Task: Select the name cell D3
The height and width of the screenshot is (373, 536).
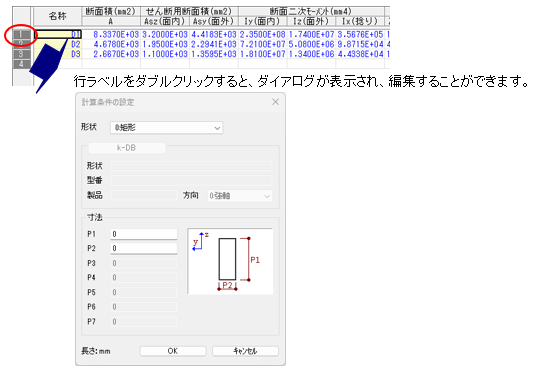Action: [x=58, y=54]
